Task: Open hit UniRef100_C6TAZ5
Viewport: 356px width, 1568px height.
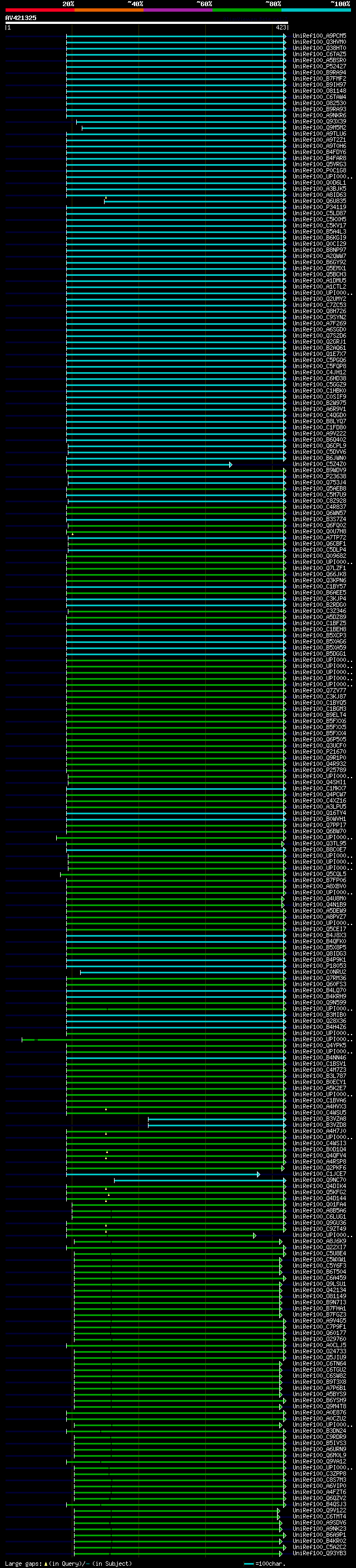Action: tap(319, 54)
